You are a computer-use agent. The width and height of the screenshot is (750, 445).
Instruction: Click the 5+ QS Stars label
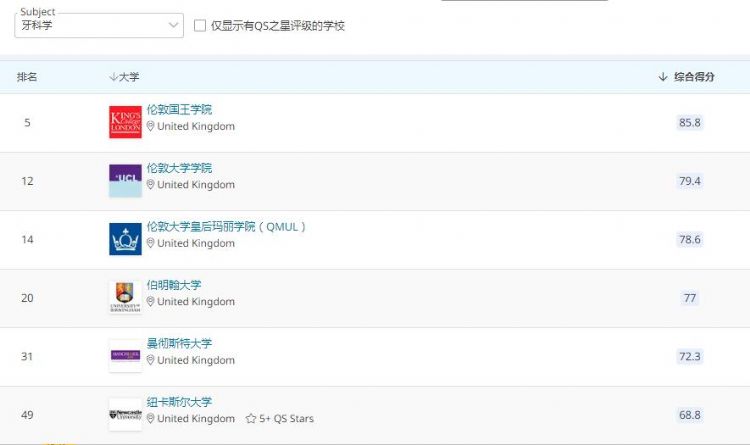(287, 419)
